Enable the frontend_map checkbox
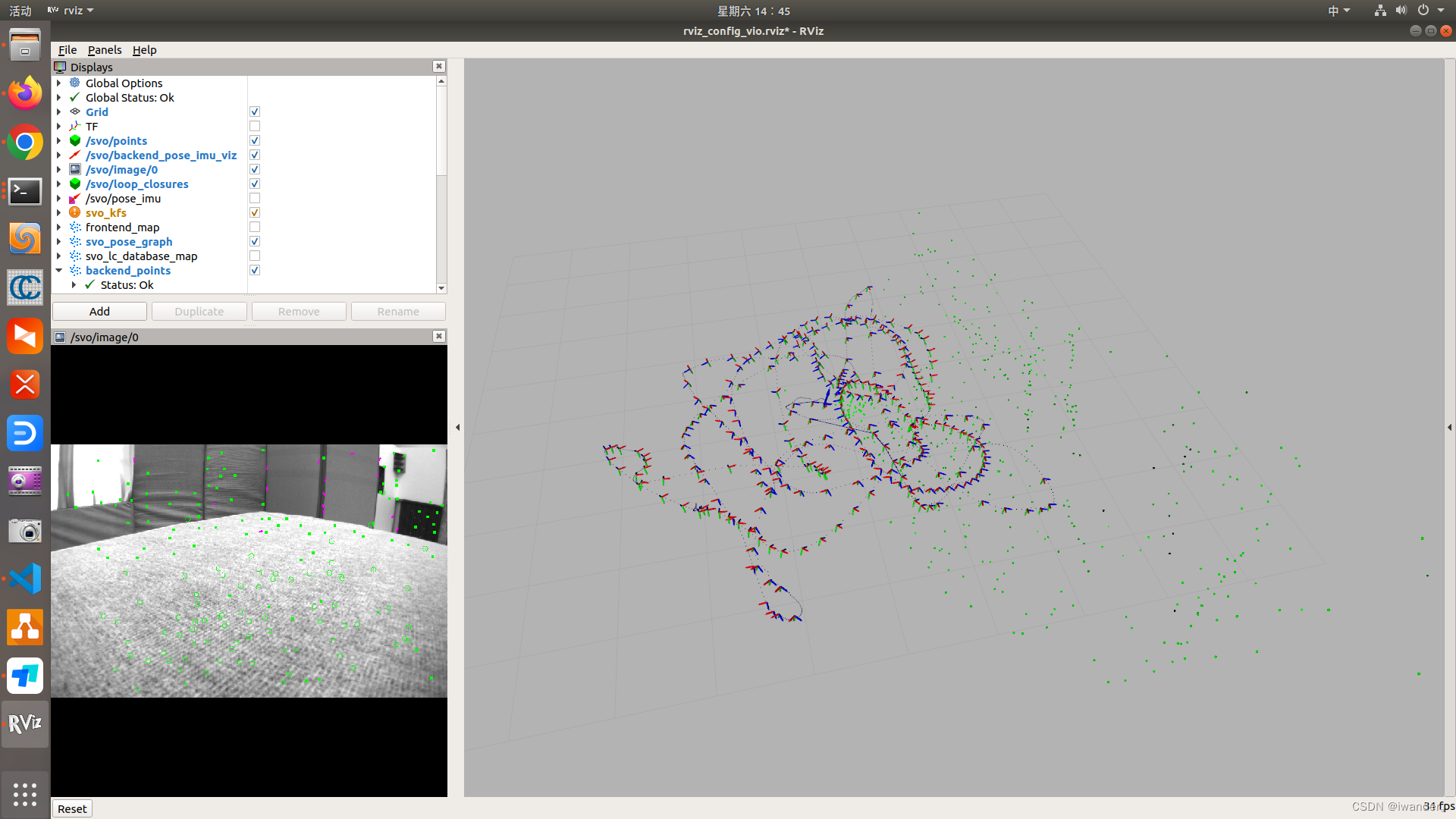This screenshot has width=1456, height=819. click(x=255, y=227)
